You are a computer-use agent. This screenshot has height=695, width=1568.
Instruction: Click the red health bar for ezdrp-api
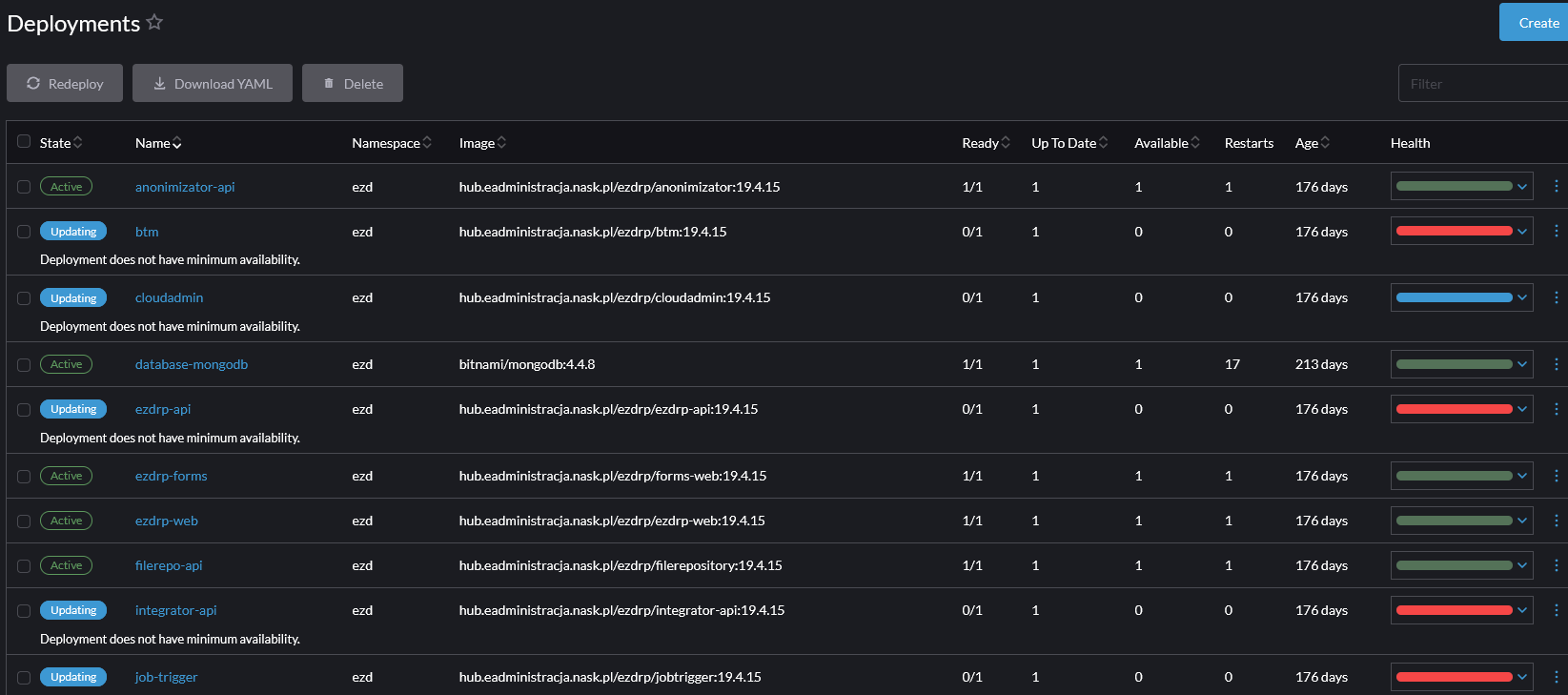1454,409
